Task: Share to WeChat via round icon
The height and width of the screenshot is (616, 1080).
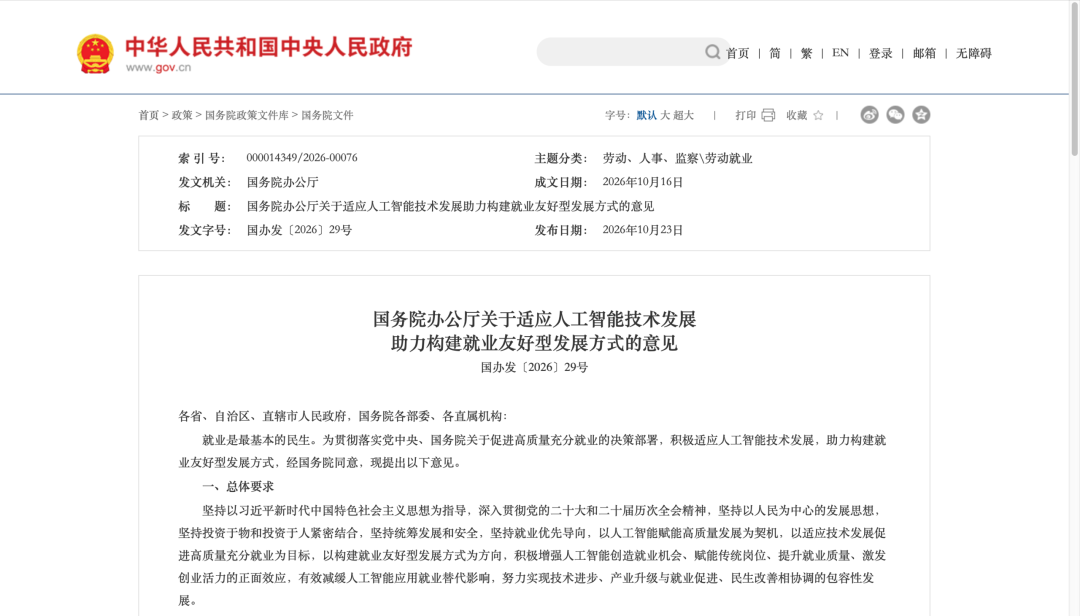Action: (x=895, y=115)
